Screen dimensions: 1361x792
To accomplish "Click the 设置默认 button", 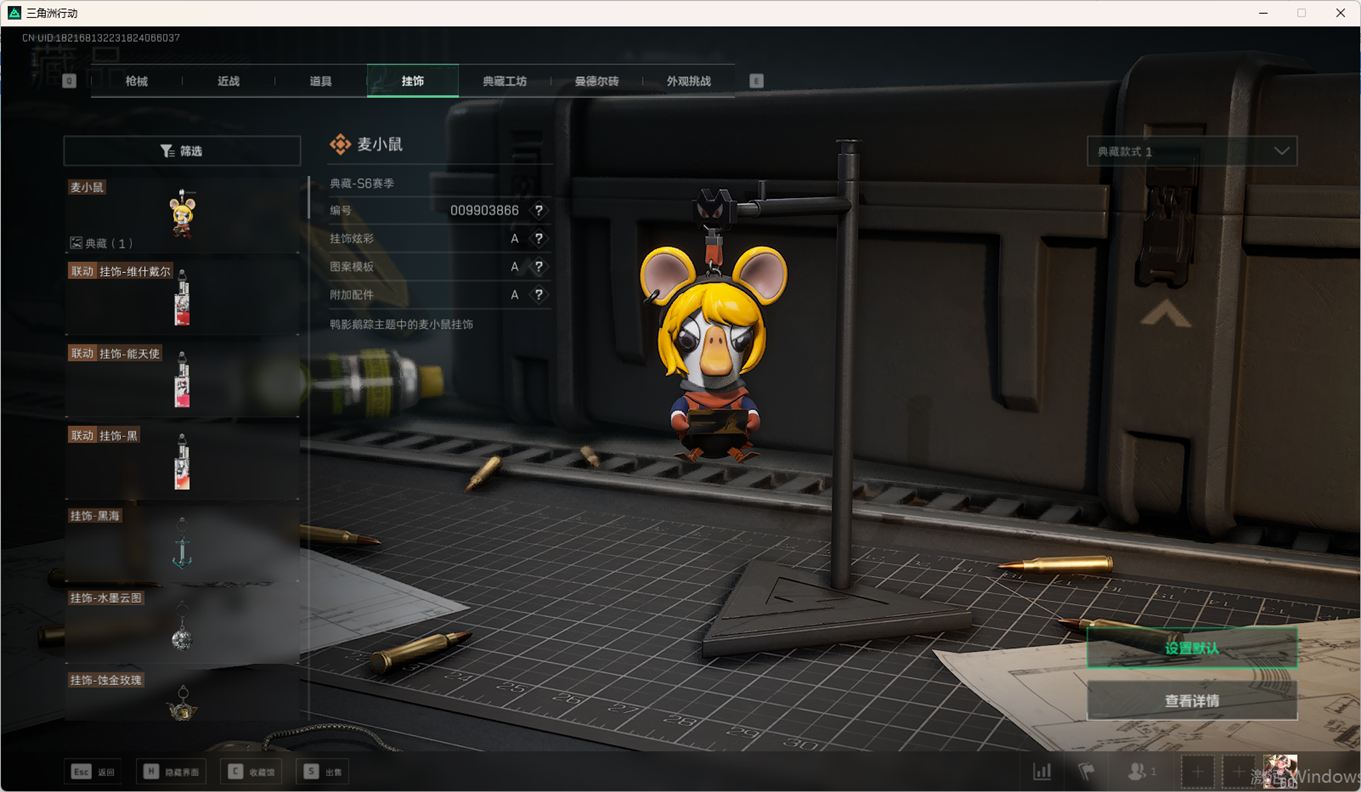I will pyautogui.click(x=1192, y=648).
